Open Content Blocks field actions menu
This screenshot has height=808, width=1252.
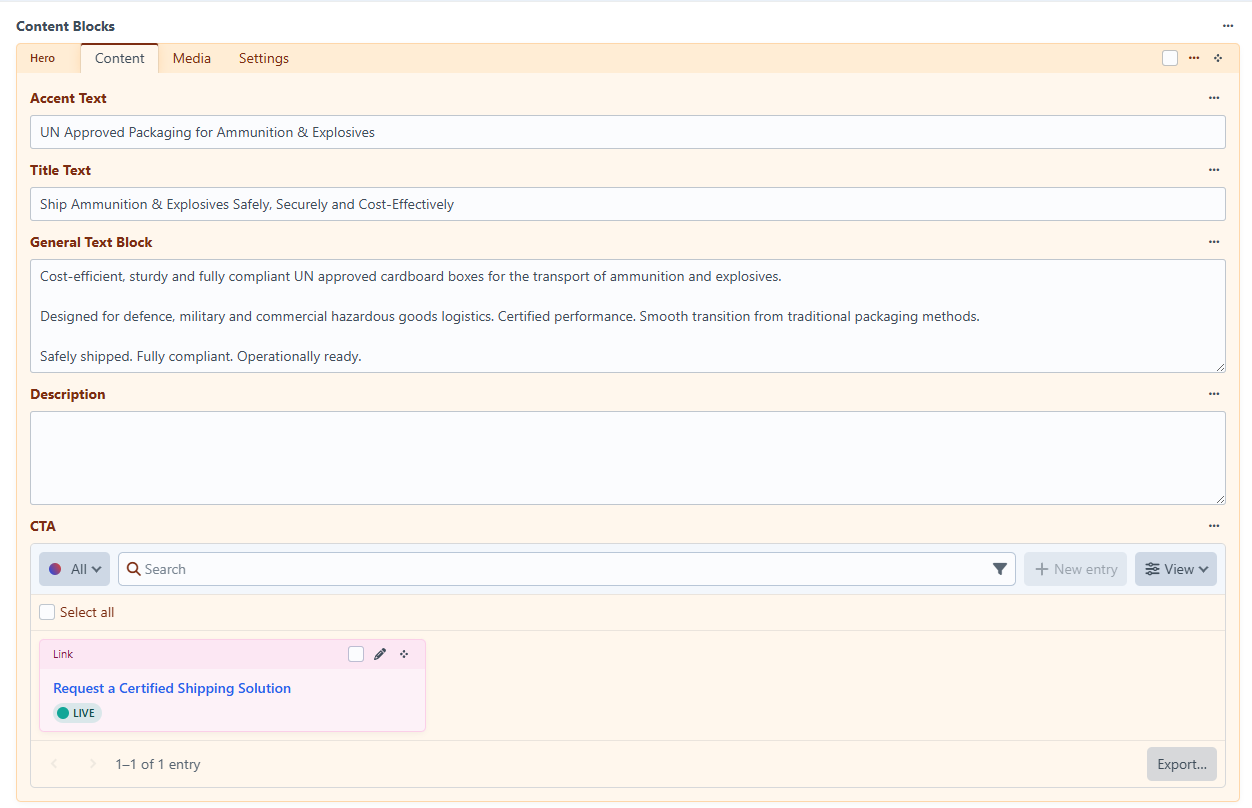click(x=1228, y=26)
